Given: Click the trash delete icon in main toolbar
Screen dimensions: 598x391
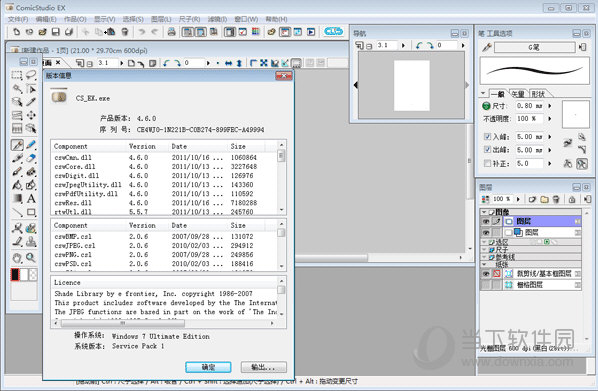Looking at the screenshot, I should coord(125,32).
